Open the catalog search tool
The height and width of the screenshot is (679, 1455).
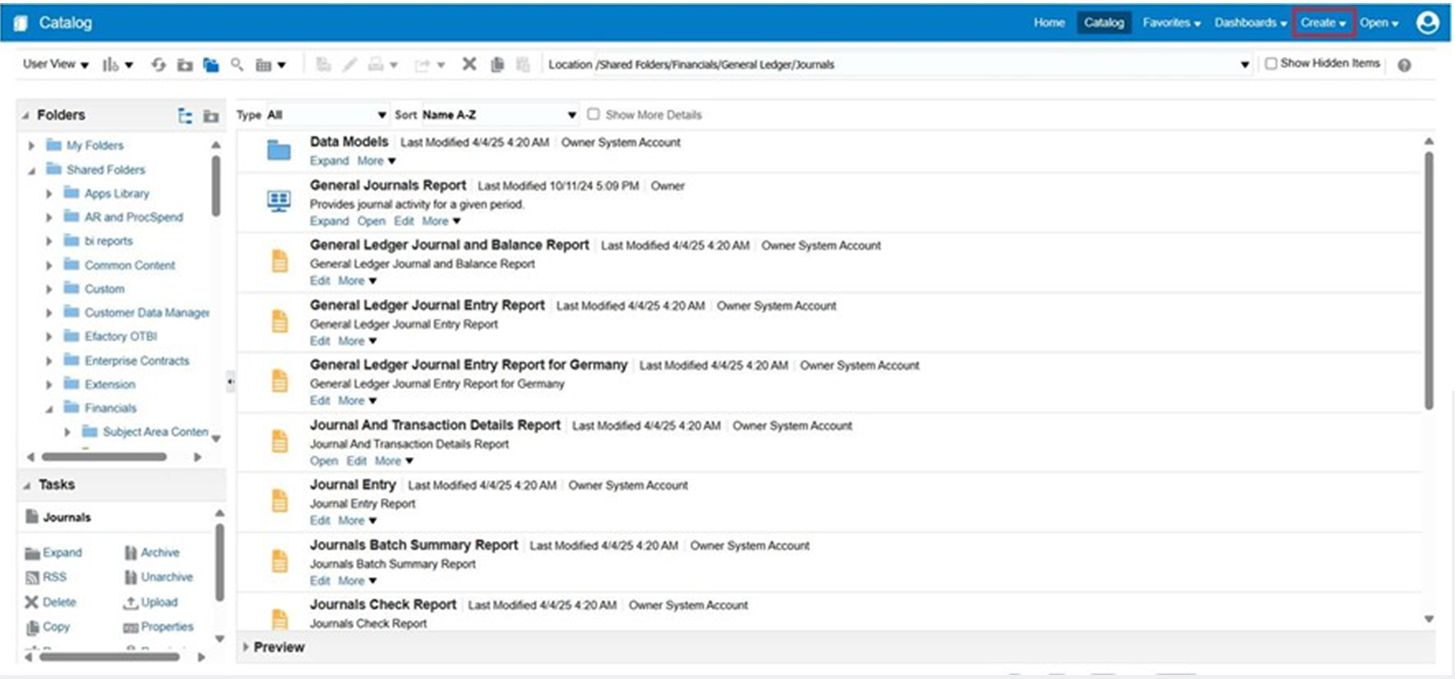(x=238, y=63)
